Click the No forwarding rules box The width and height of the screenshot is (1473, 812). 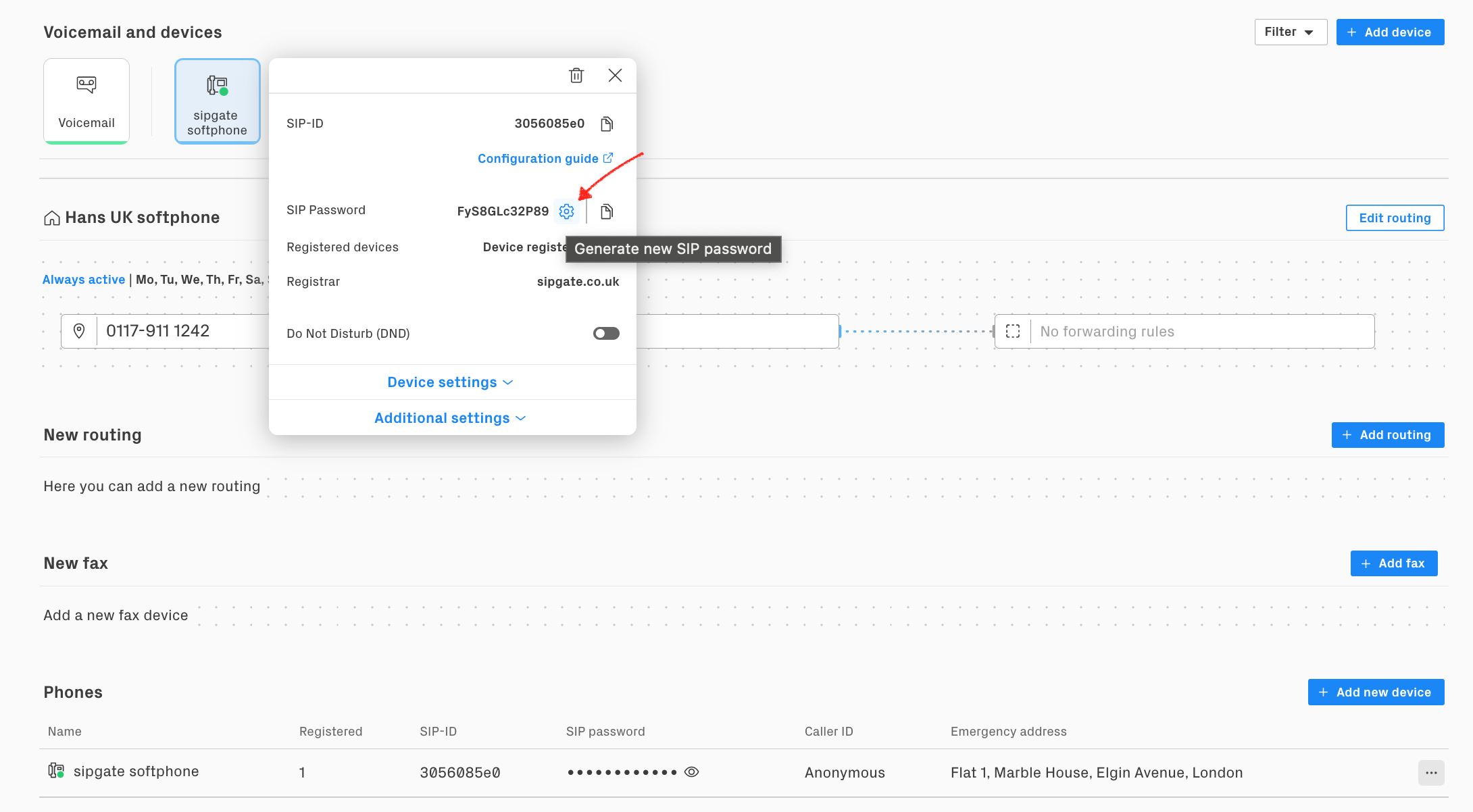(x=1184, y=331)
